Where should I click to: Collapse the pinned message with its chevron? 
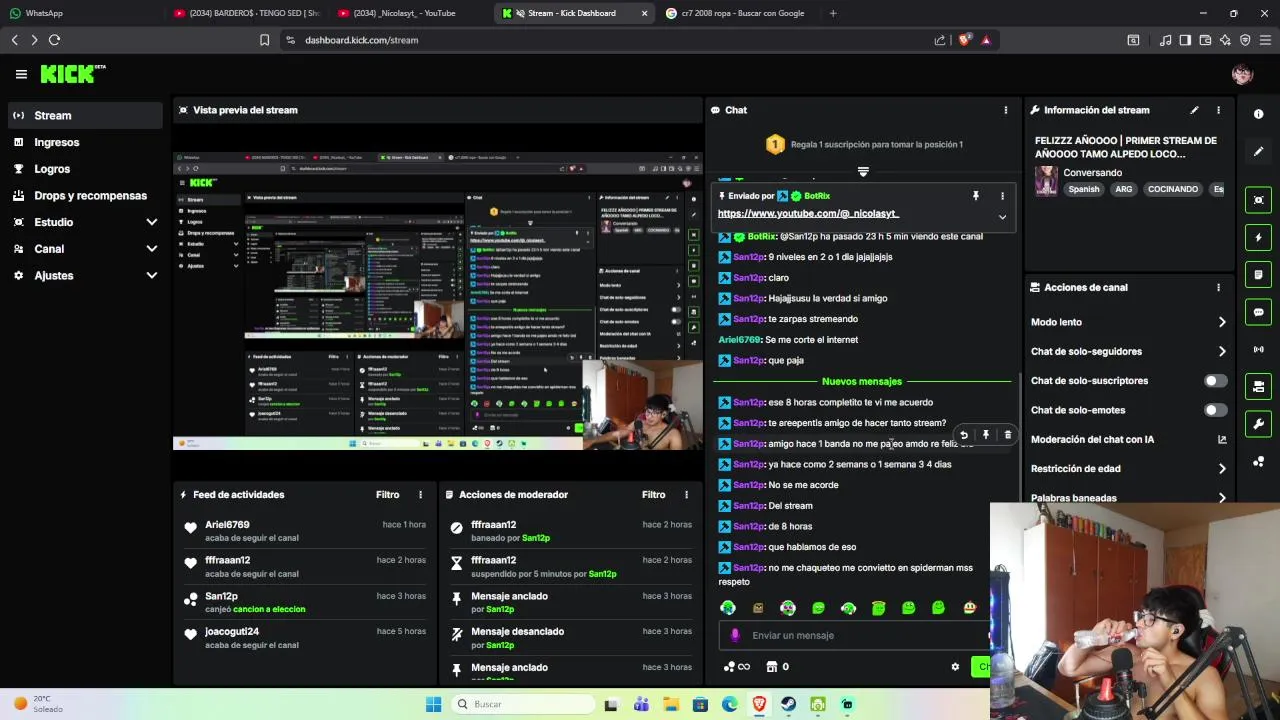coord(1002,217)
